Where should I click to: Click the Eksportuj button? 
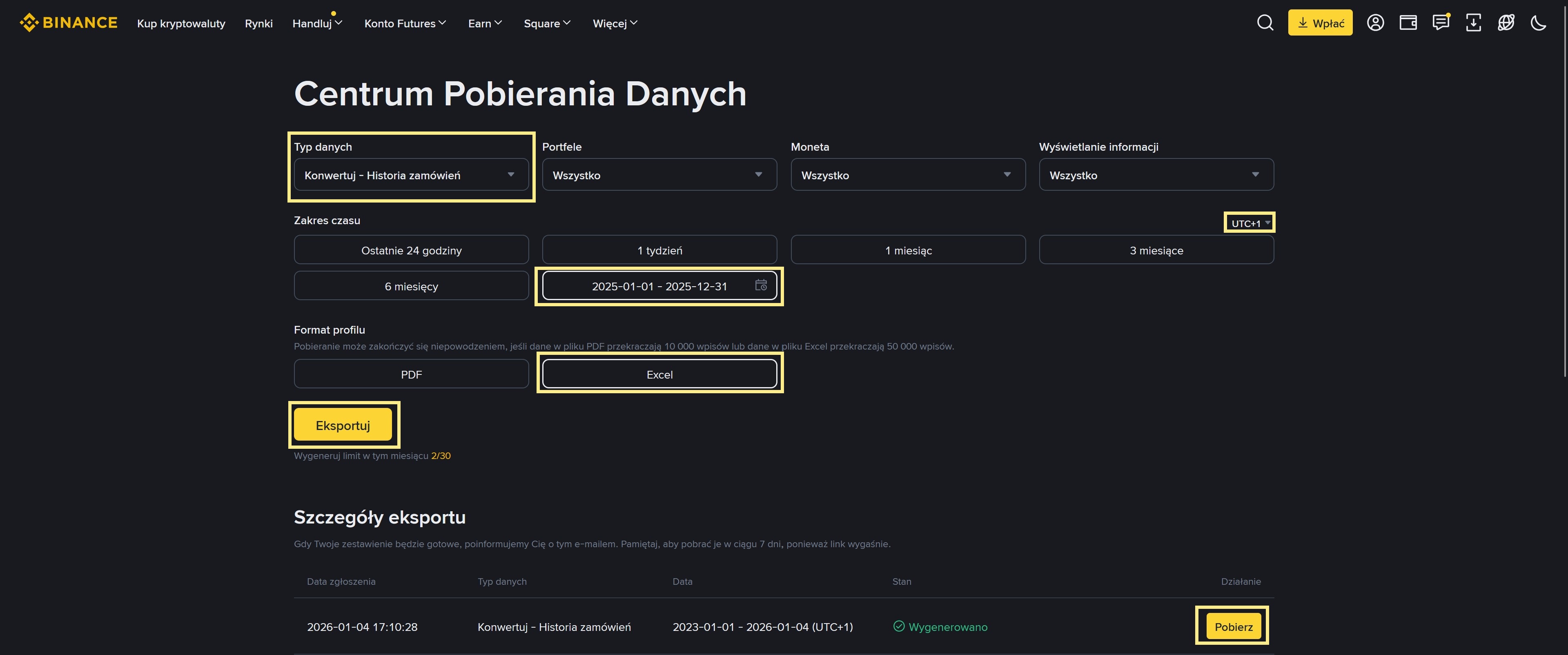click(x=343, y=425)
